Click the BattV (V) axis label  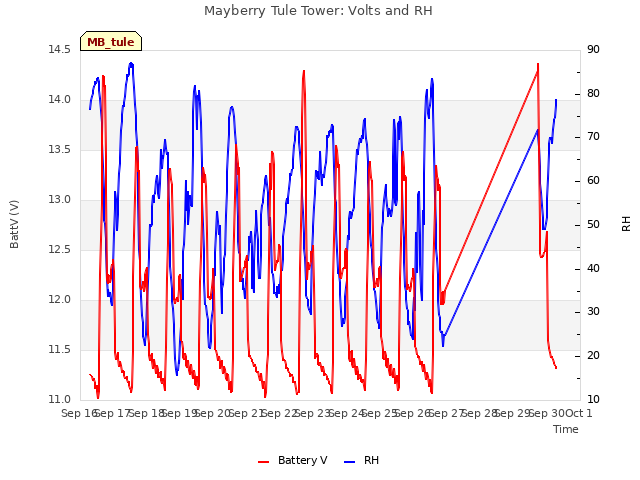click(14, 224)
